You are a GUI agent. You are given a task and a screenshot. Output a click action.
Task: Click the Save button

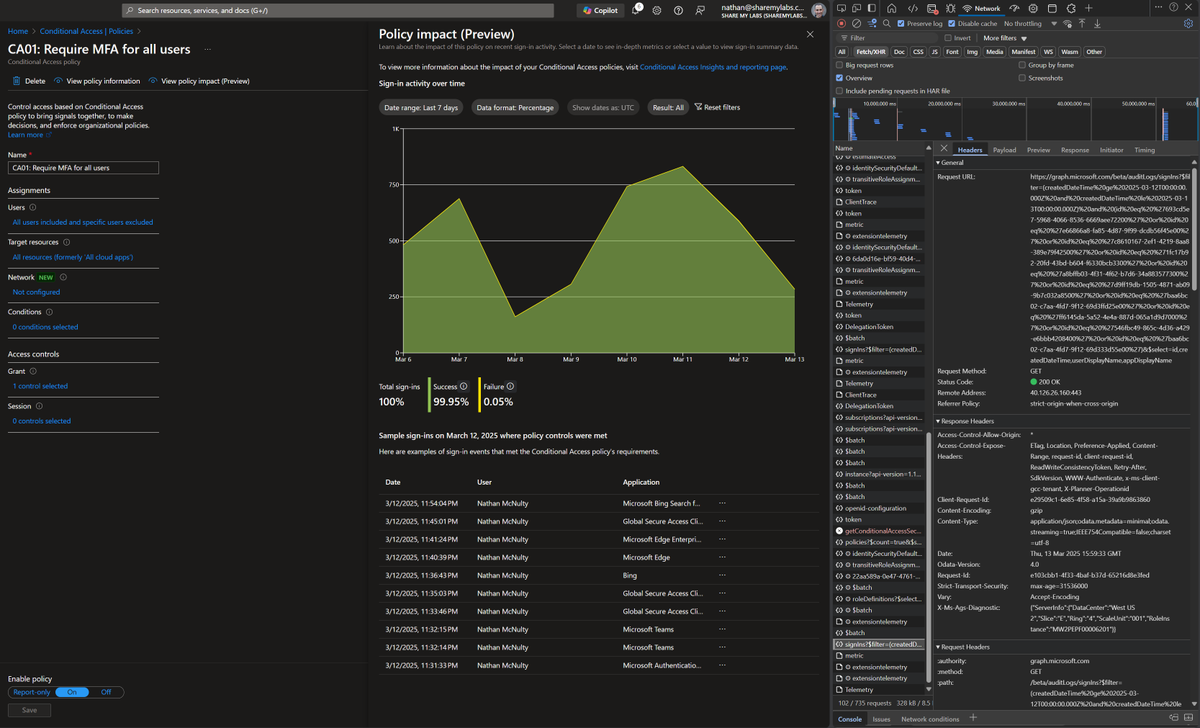[29, 709]
